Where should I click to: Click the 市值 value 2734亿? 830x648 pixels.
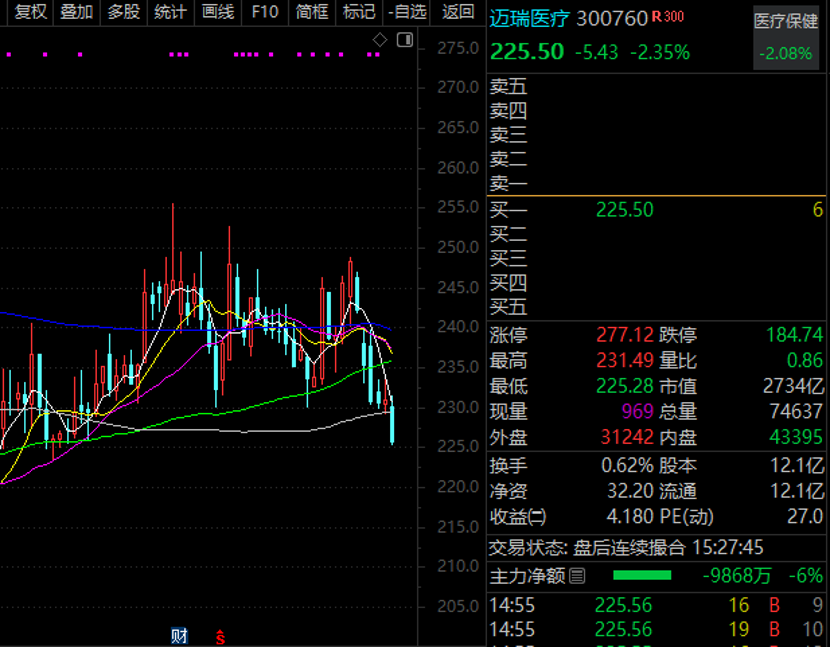793,386
